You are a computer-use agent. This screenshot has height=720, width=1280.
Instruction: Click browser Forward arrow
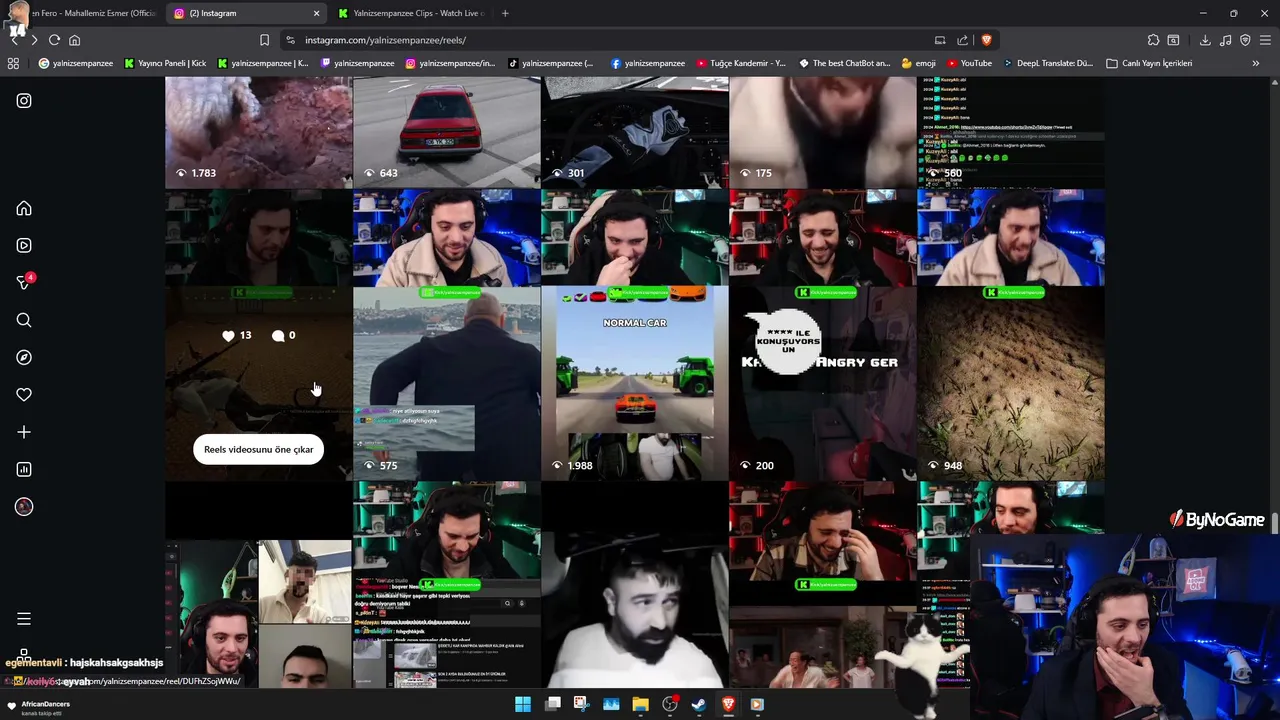pyautogui.click(x=34, y=40)
